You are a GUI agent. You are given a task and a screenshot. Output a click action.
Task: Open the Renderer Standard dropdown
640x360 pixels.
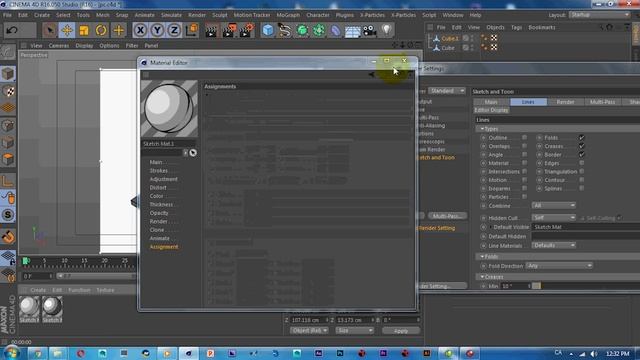click(447, 91)
